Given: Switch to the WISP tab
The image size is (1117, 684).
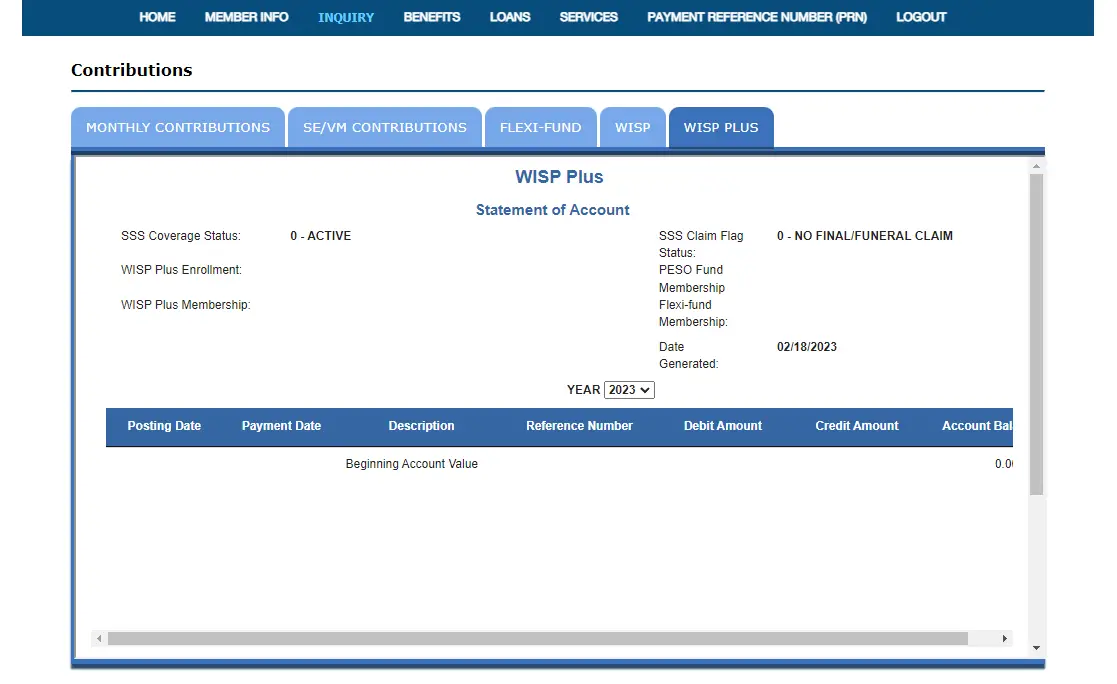Looking at the screenshot, I should click(x=632, y=128).
